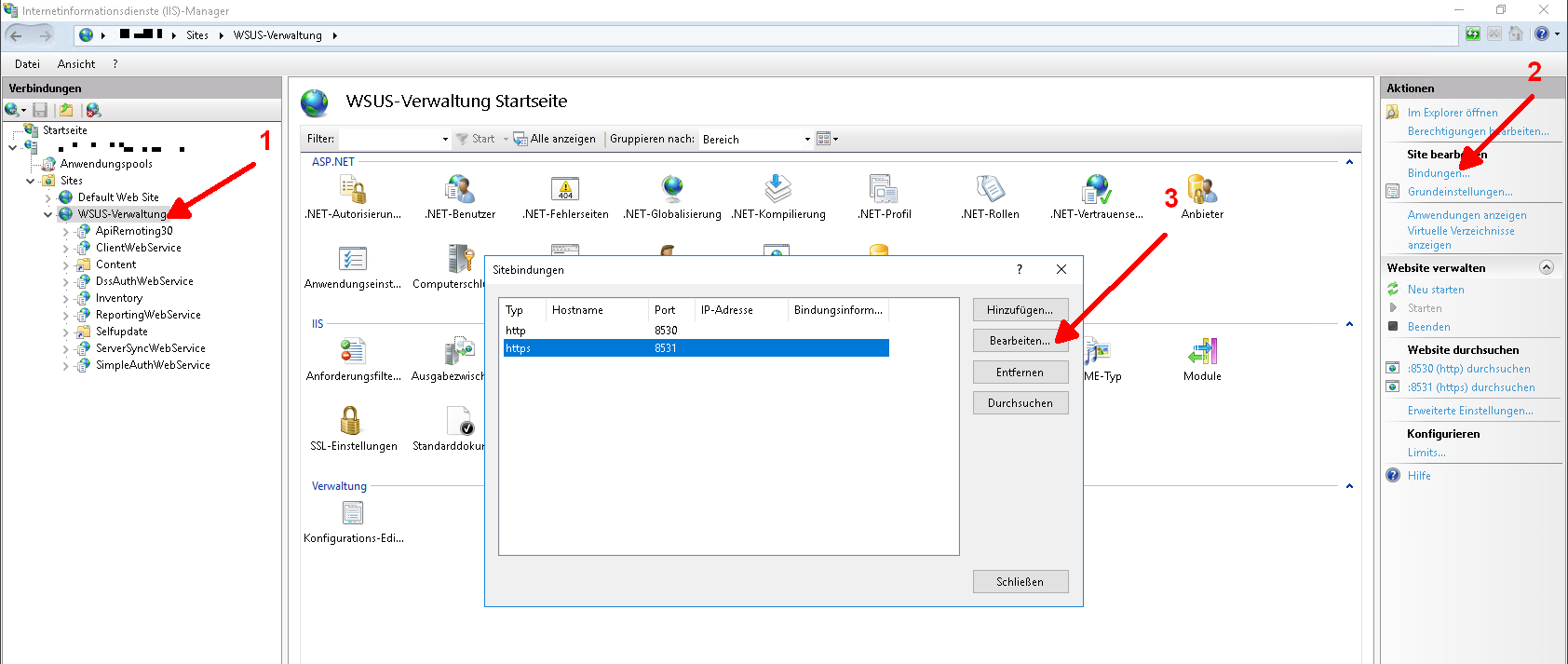Open the .NET-Fehlerseiten feature icon
1568x664 pixels.
pyautogui.click(x=565, y=190)
